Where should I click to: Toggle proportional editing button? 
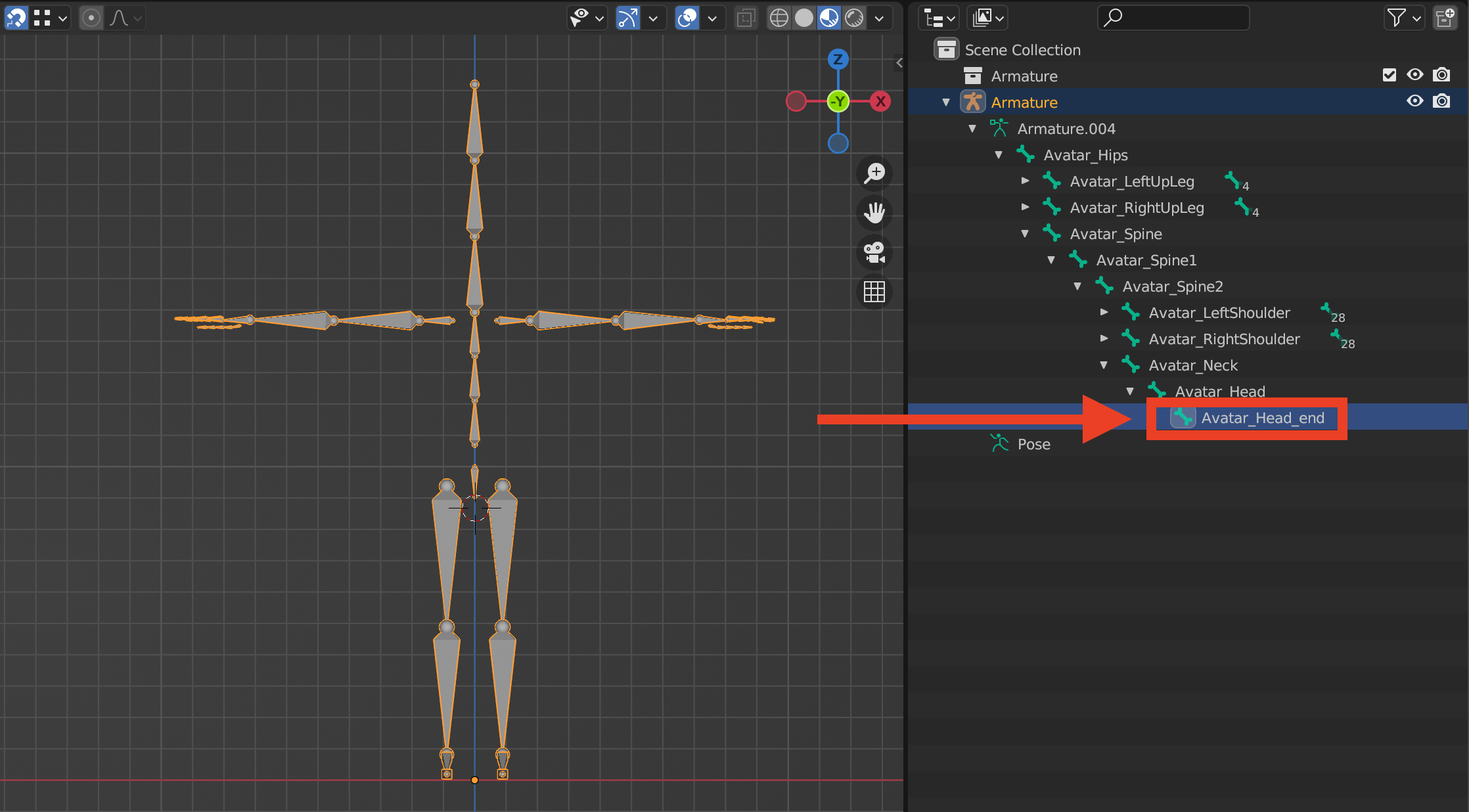[91, 18]
